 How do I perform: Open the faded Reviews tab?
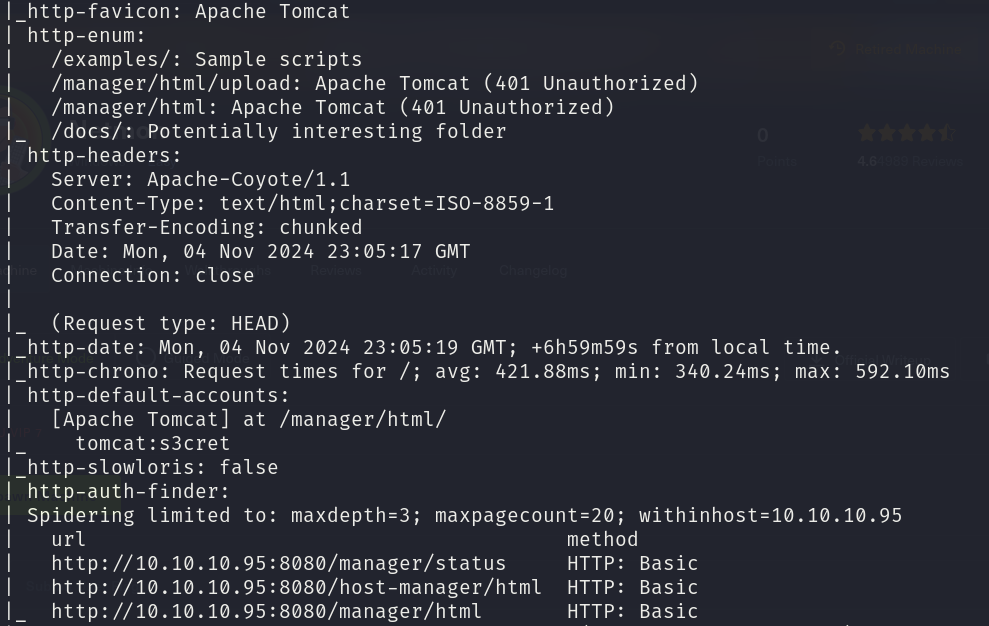click(x=336, y=271)
